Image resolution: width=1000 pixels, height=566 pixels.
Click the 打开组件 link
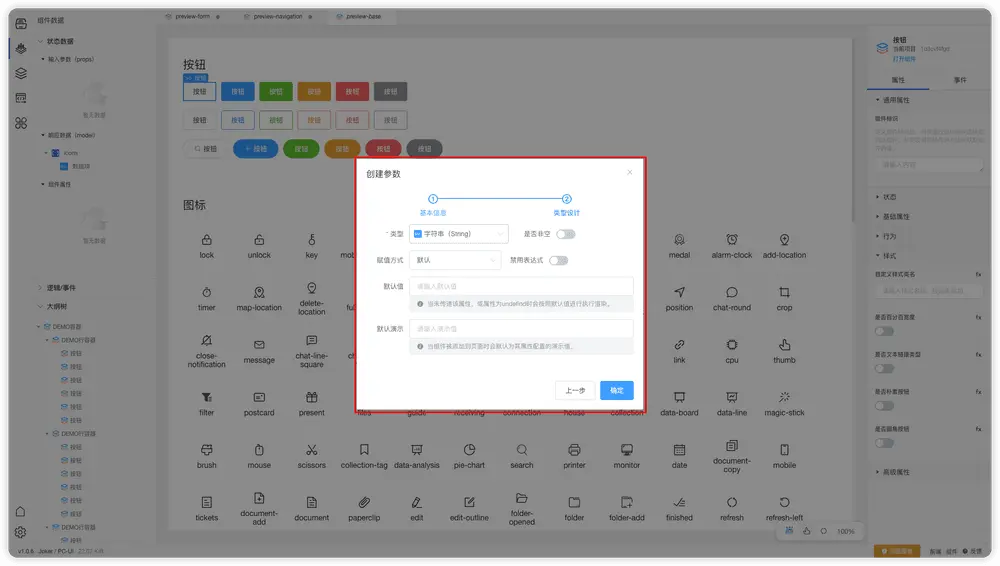(904, 59)
